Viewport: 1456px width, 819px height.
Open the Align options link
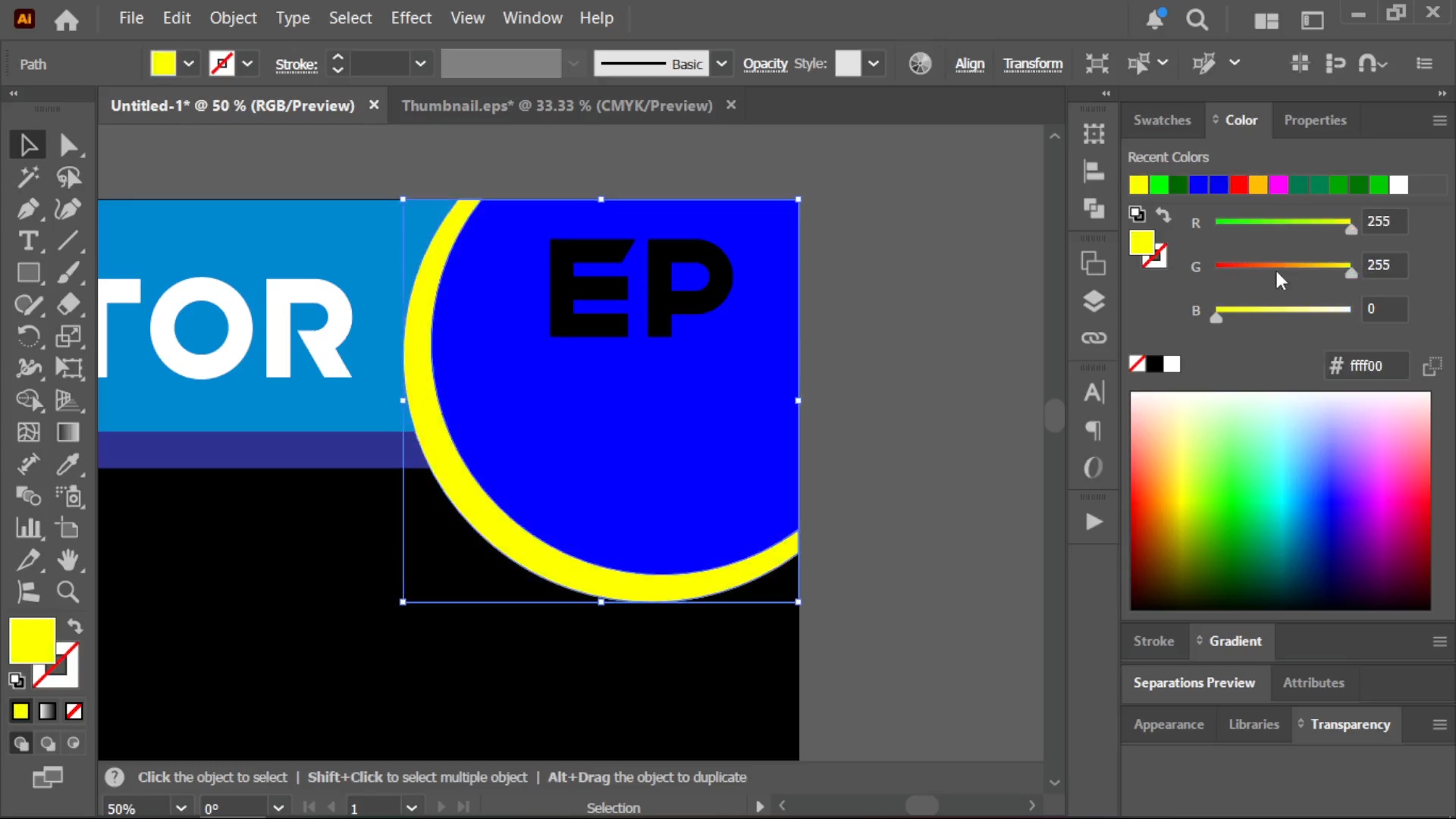[969, 64]
